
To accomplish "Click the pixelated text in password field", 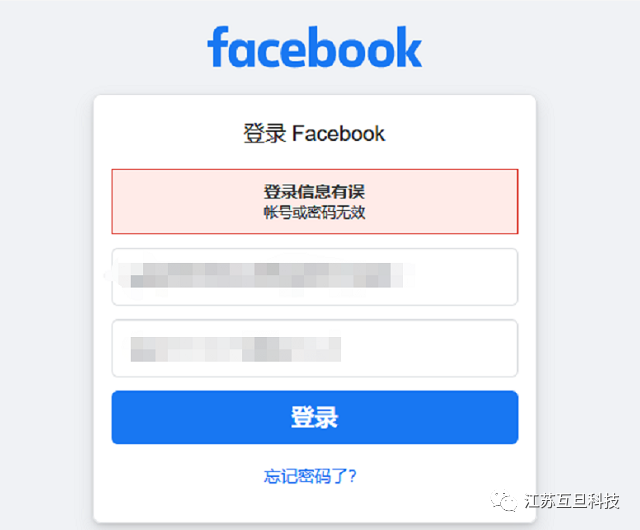I will point(236,350).
